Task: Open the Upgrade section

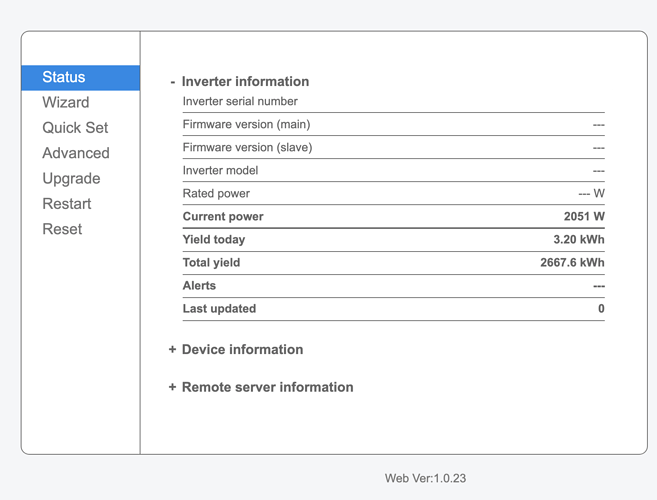Action: 71,178
